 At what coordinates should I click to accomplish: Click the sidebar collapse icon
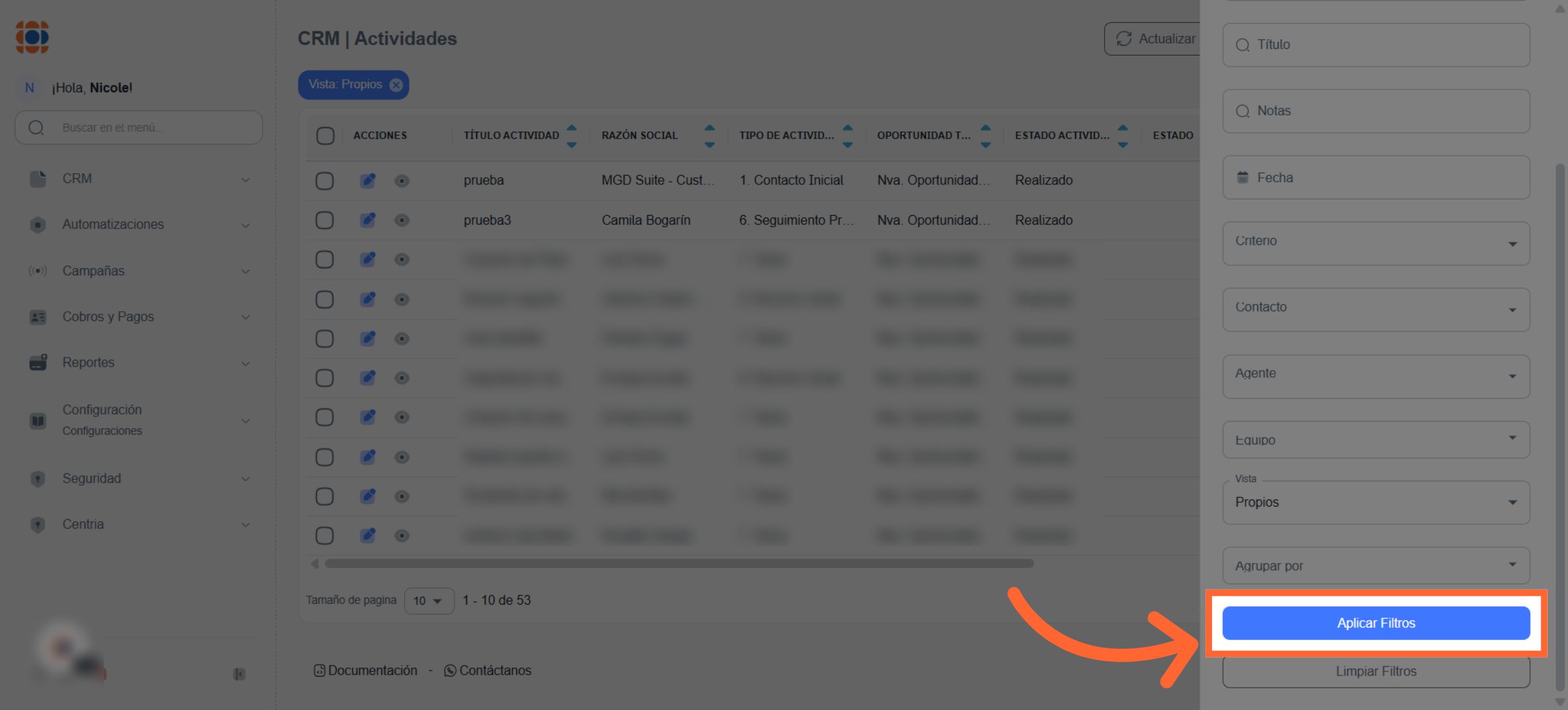click(x=239, y=674)
